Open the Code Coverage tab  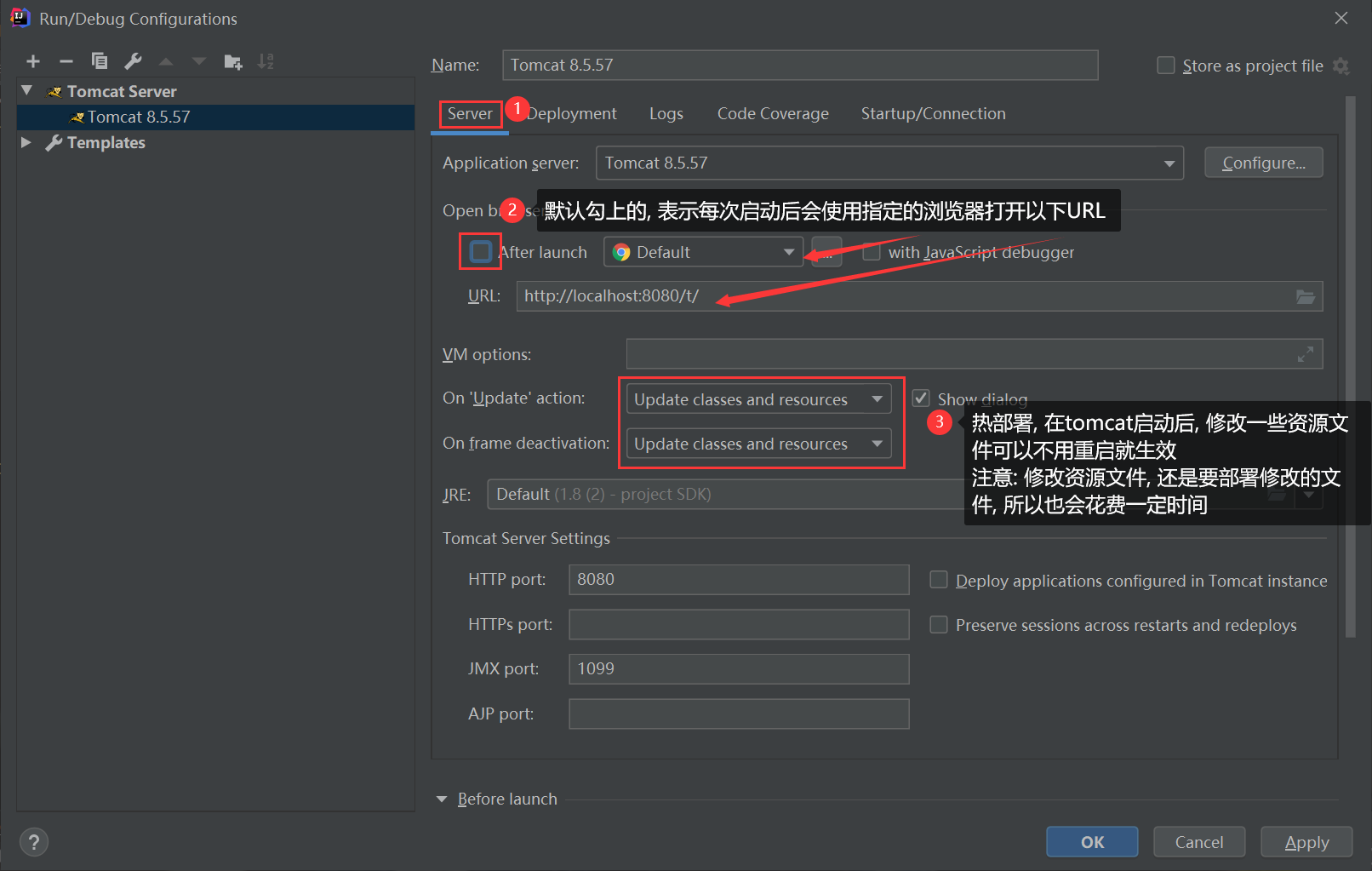(x=773, y=114)
